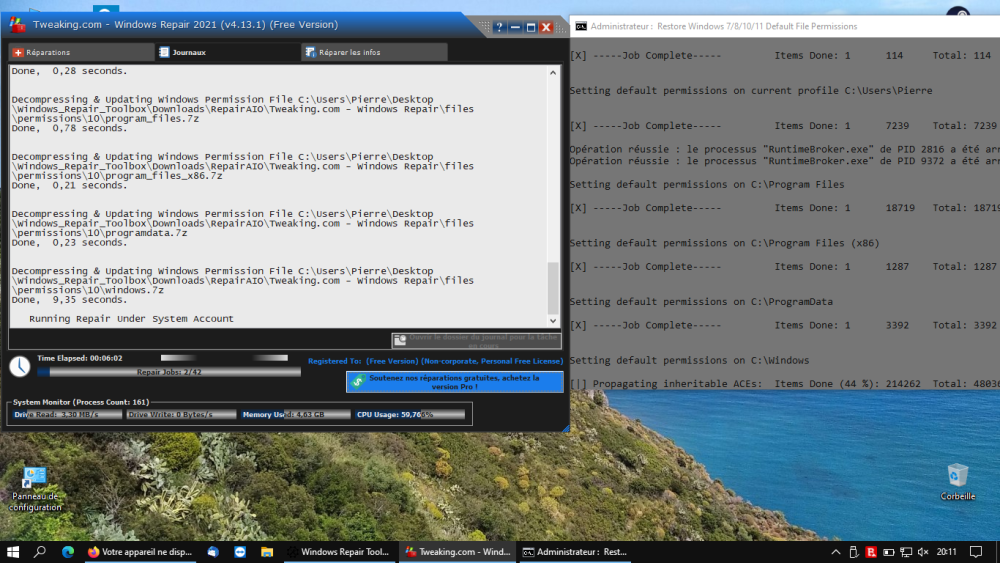Open the Panneau de configuration desktop icon

(x=35, y=489)
